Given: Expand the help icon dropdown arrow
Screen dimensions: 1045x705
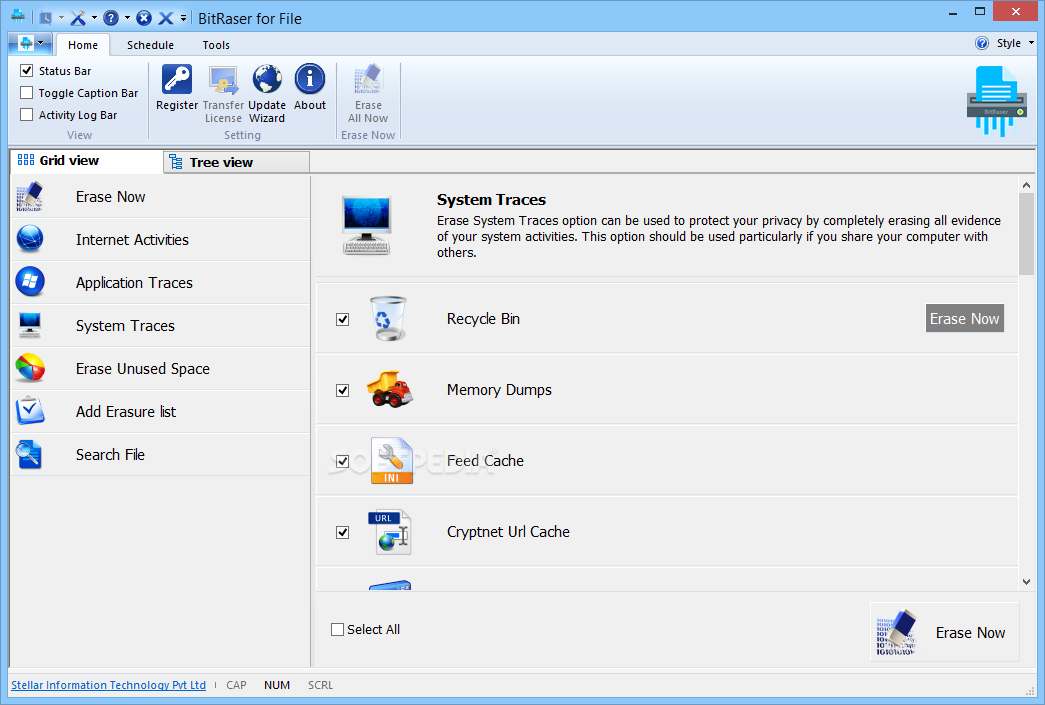Looking at the screenshot, I should click(x=127, y=18).
